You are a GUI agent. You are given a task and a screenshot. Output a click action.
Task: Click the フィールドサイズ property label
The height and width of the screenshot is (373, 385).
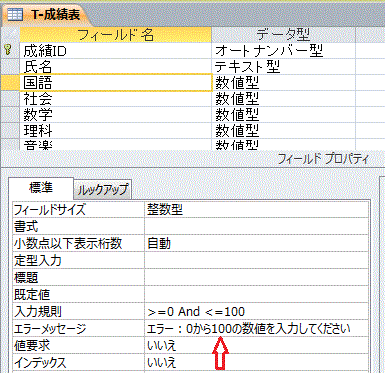[x=79, y=209]
